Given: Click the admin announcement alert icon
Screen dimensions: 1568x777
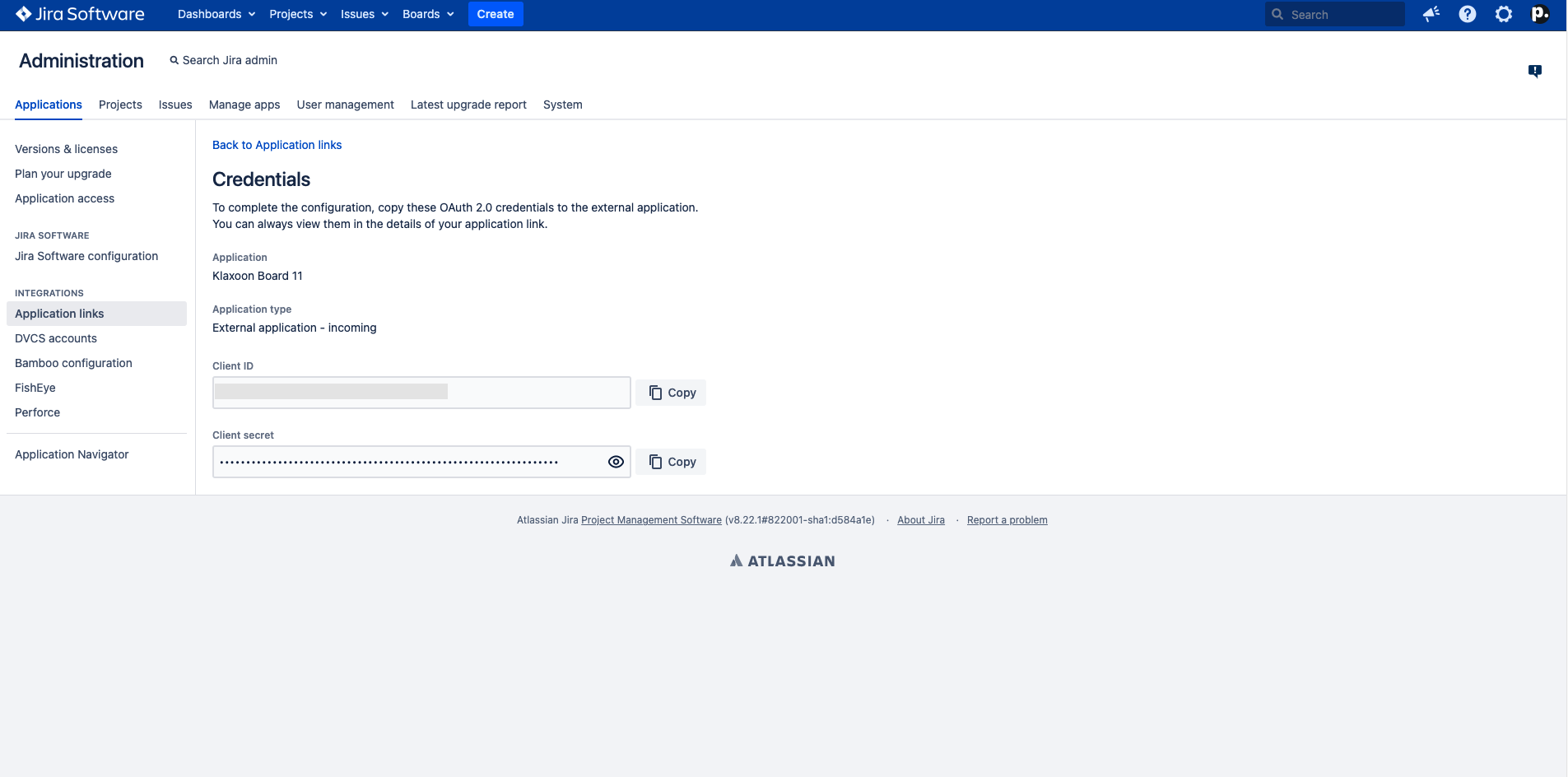Looking at the screenshot, I should pos(1534,71).
